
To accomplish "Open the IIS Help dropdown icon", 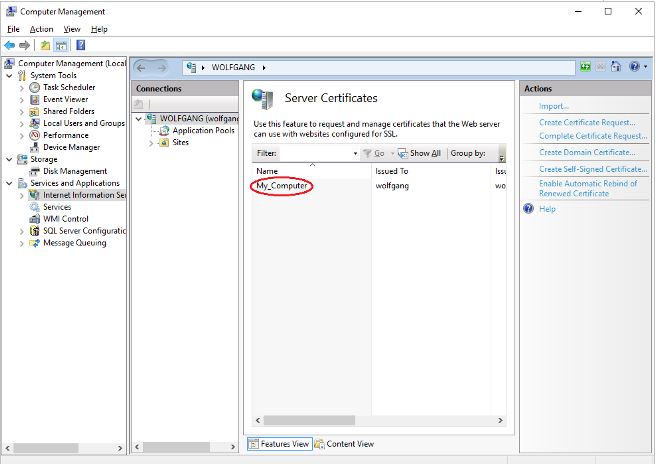I will (x=638, y=67).
